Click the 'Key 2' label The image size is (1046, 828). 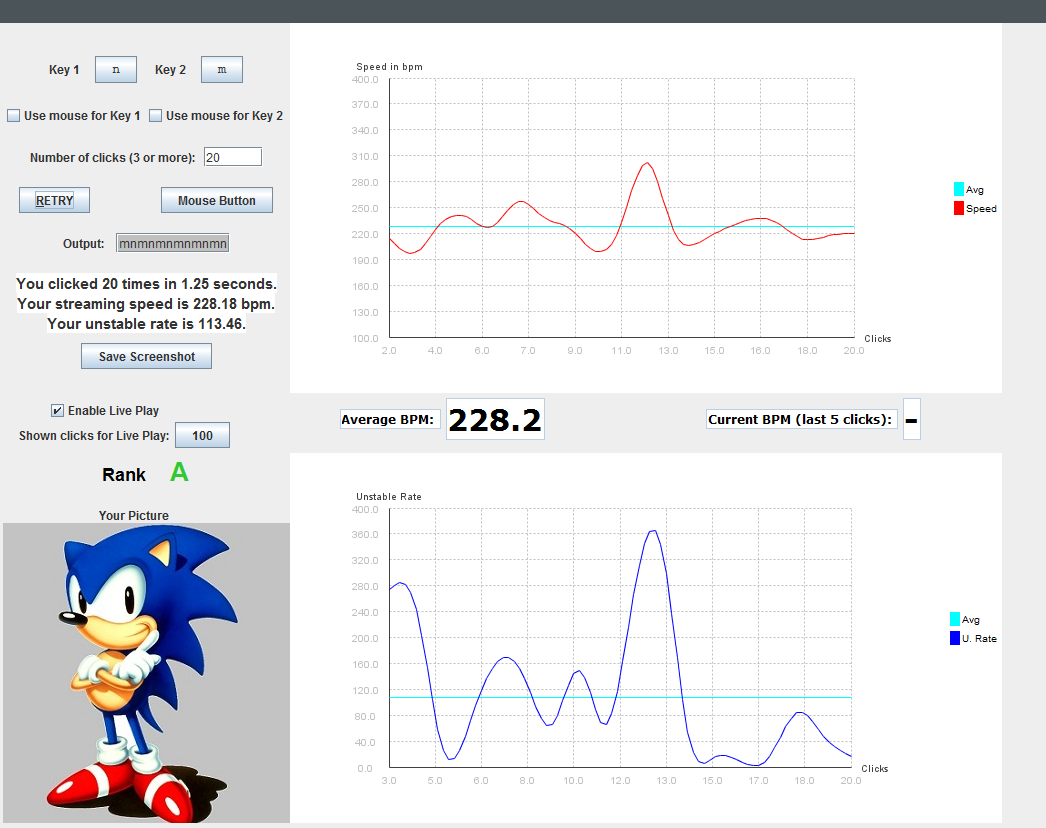170,69
